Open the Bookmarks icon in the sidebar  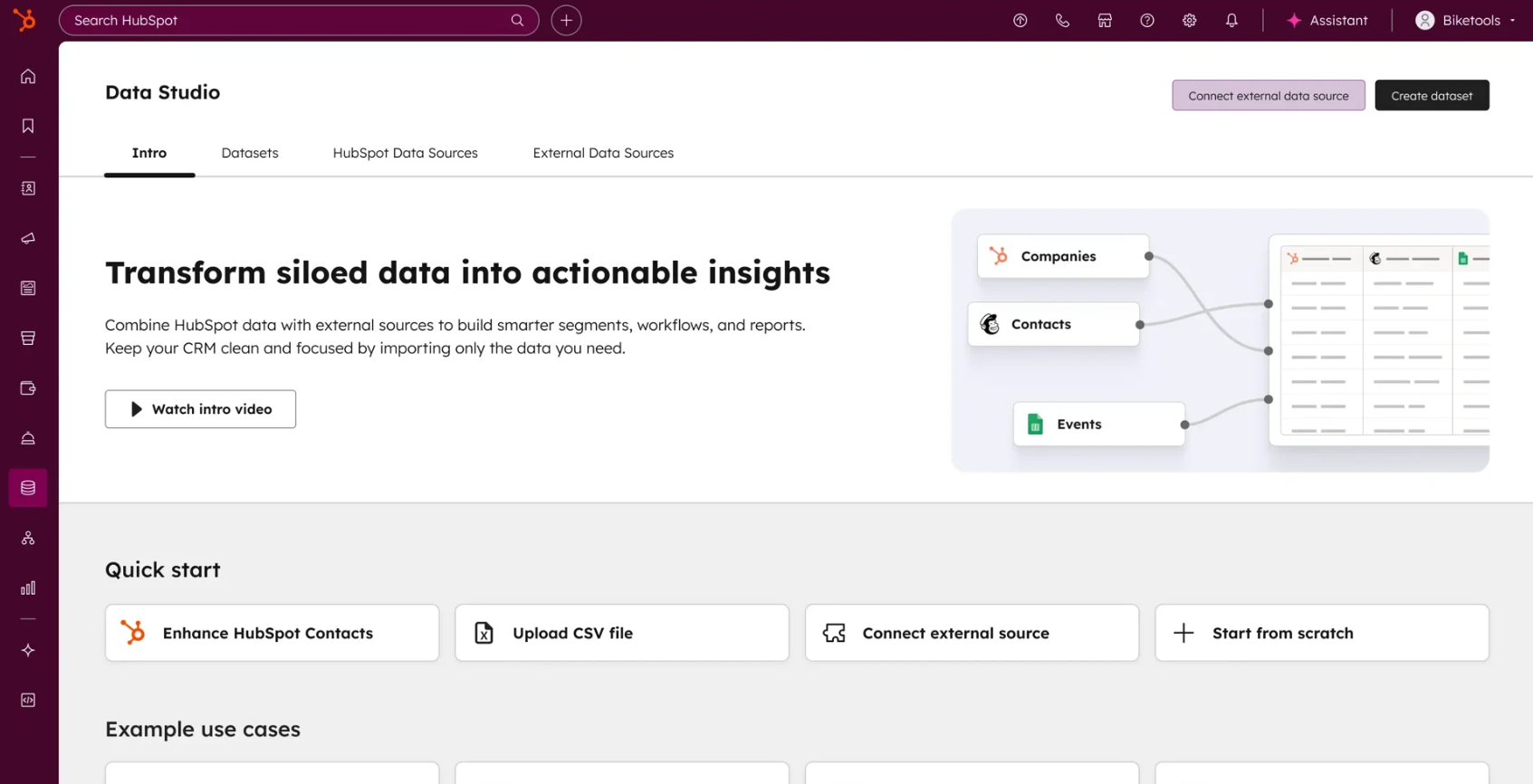point(28,126)
